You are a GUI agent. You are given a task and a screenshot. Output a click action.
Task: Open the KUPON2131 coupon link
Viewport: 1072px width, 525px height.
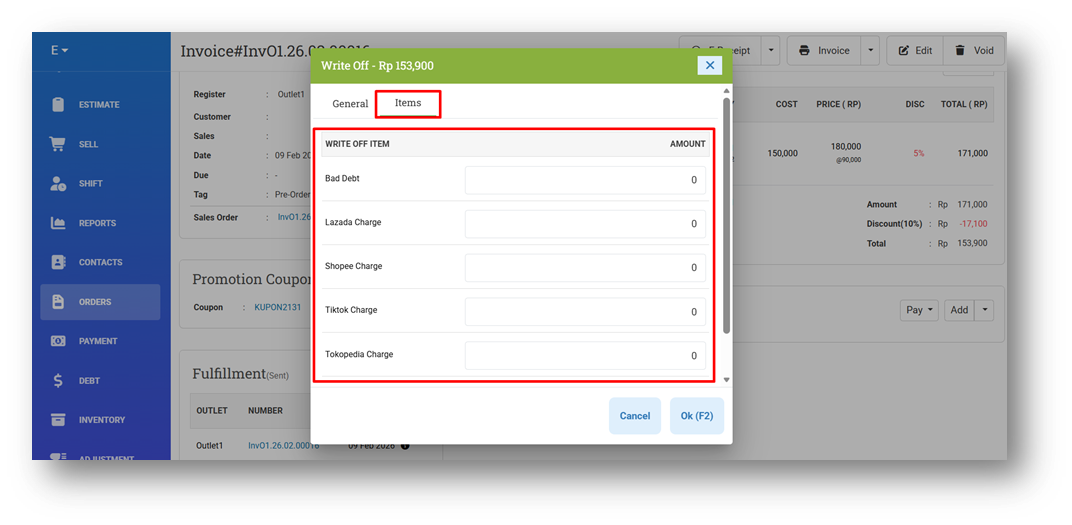pos(278,307)
